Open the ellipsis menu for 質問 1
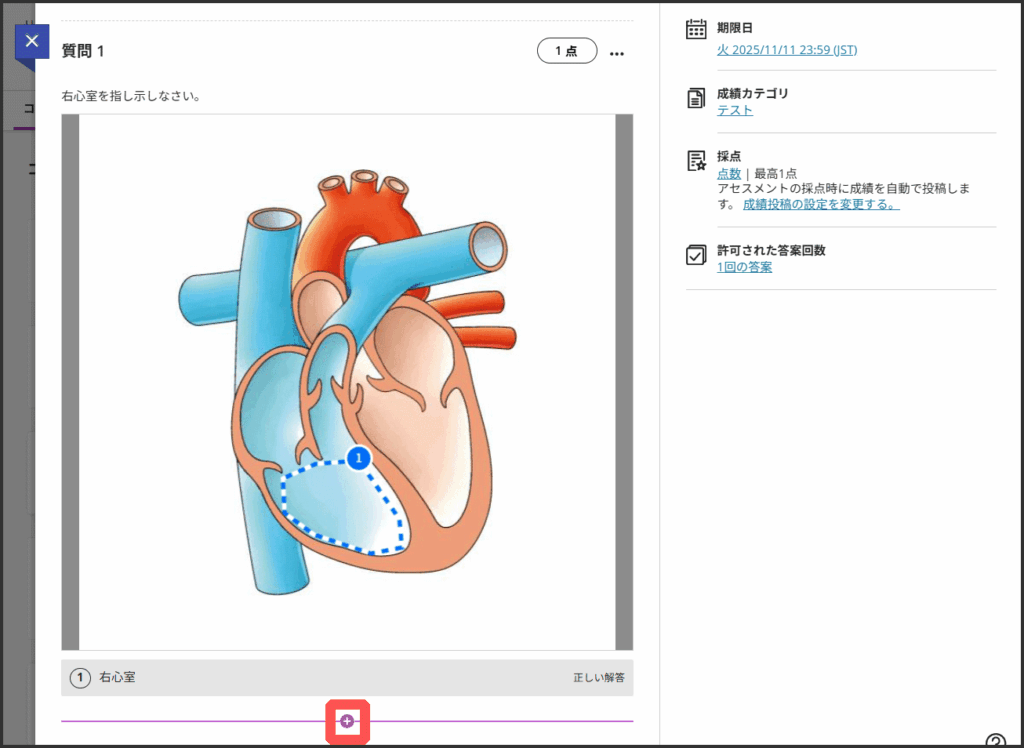 pyautogui.click(x=616, y=52)
